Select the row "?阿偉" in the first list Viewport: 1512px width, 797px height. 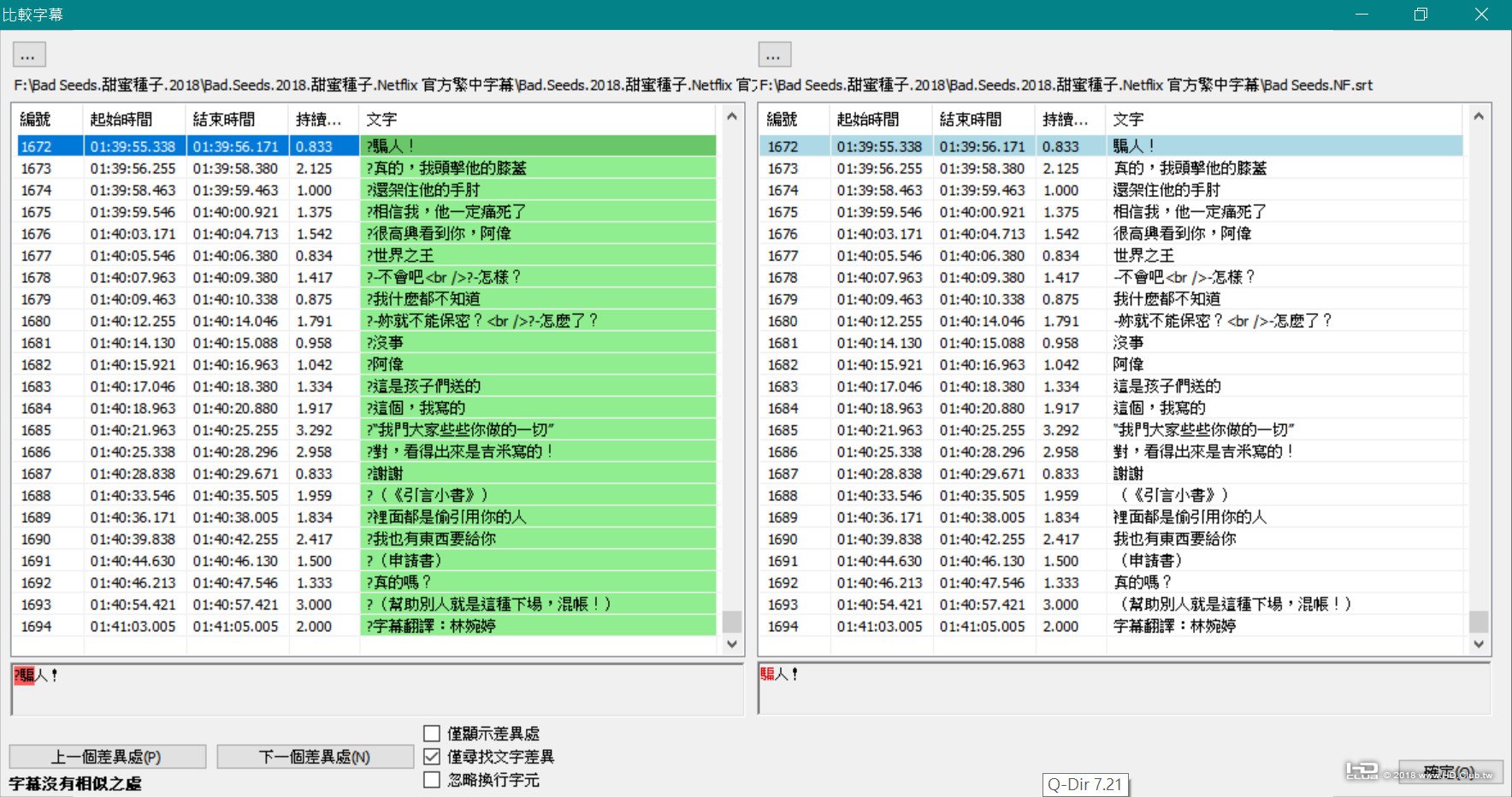pyautogui.click(x=366, y=364)
